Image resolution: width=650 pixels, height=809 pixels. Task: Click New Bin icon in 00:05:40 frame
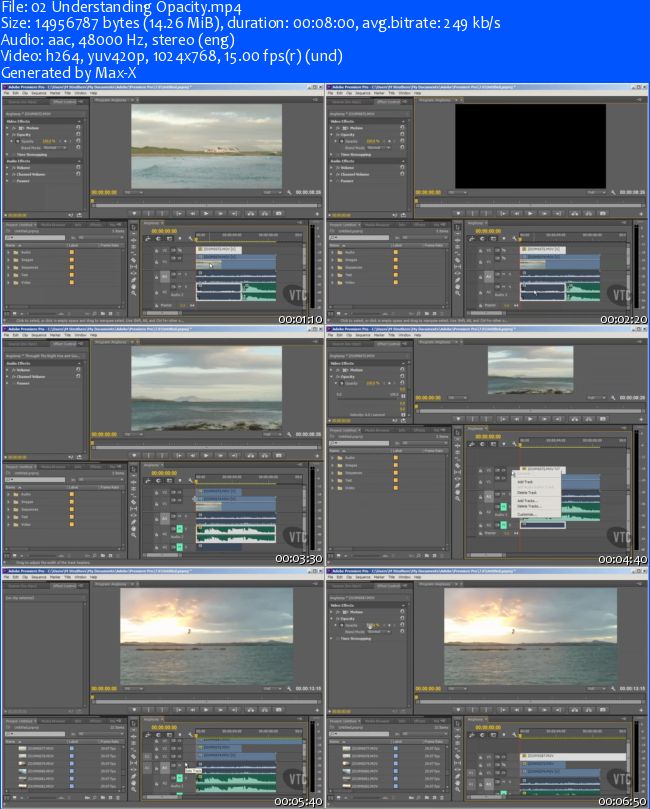[x=103, y=798]
